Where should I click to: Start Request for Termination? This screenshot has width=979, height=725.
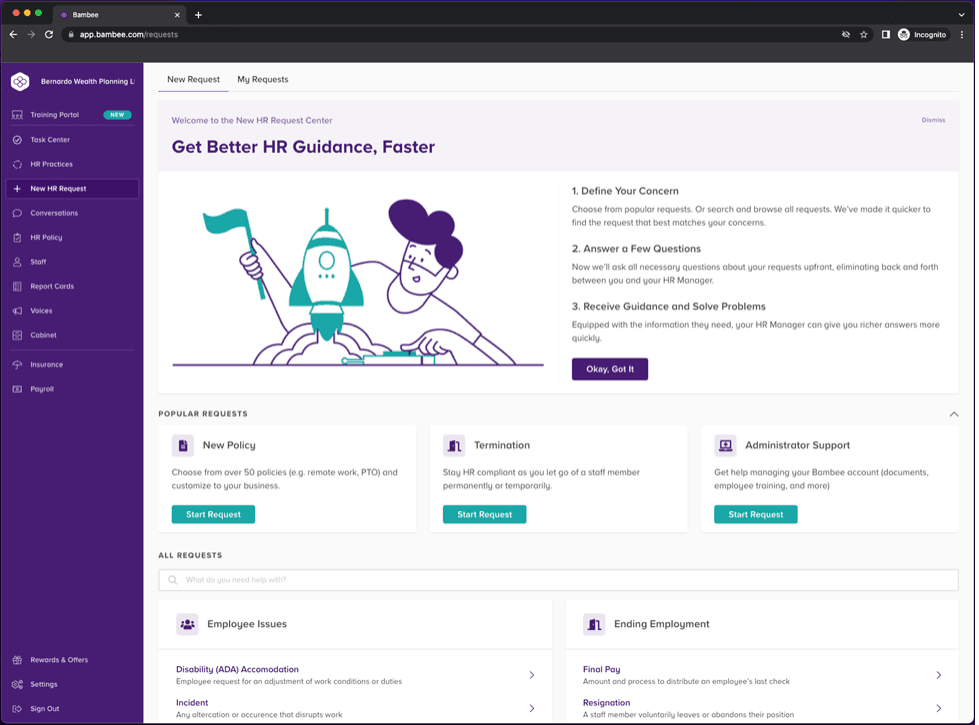coord(484,514)
